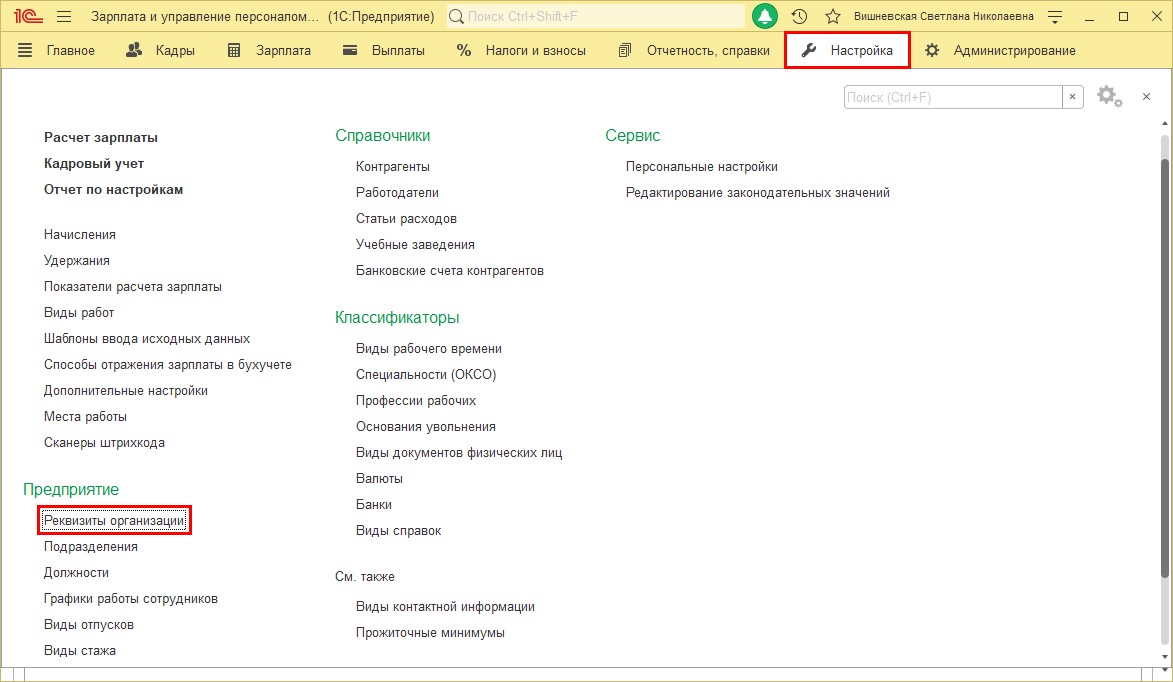
Task: Open the navigation settings gears icon
Action: coord(1109,96)
